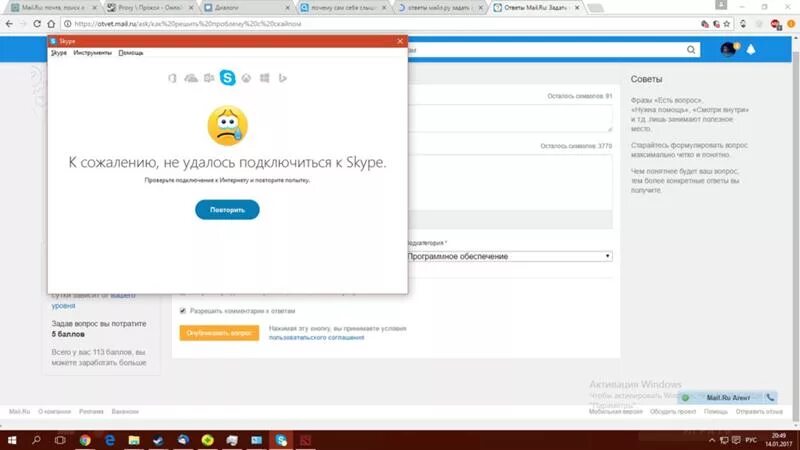Open Windows taskbar search

click(36, 440)
